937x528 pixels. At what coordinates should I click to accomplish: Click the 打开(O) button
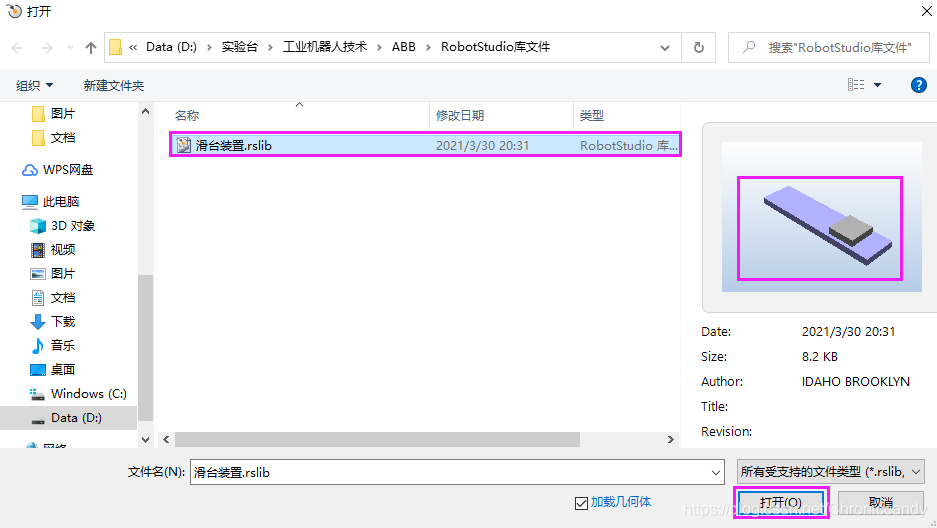pyautogui.click(x=781, y=502)
